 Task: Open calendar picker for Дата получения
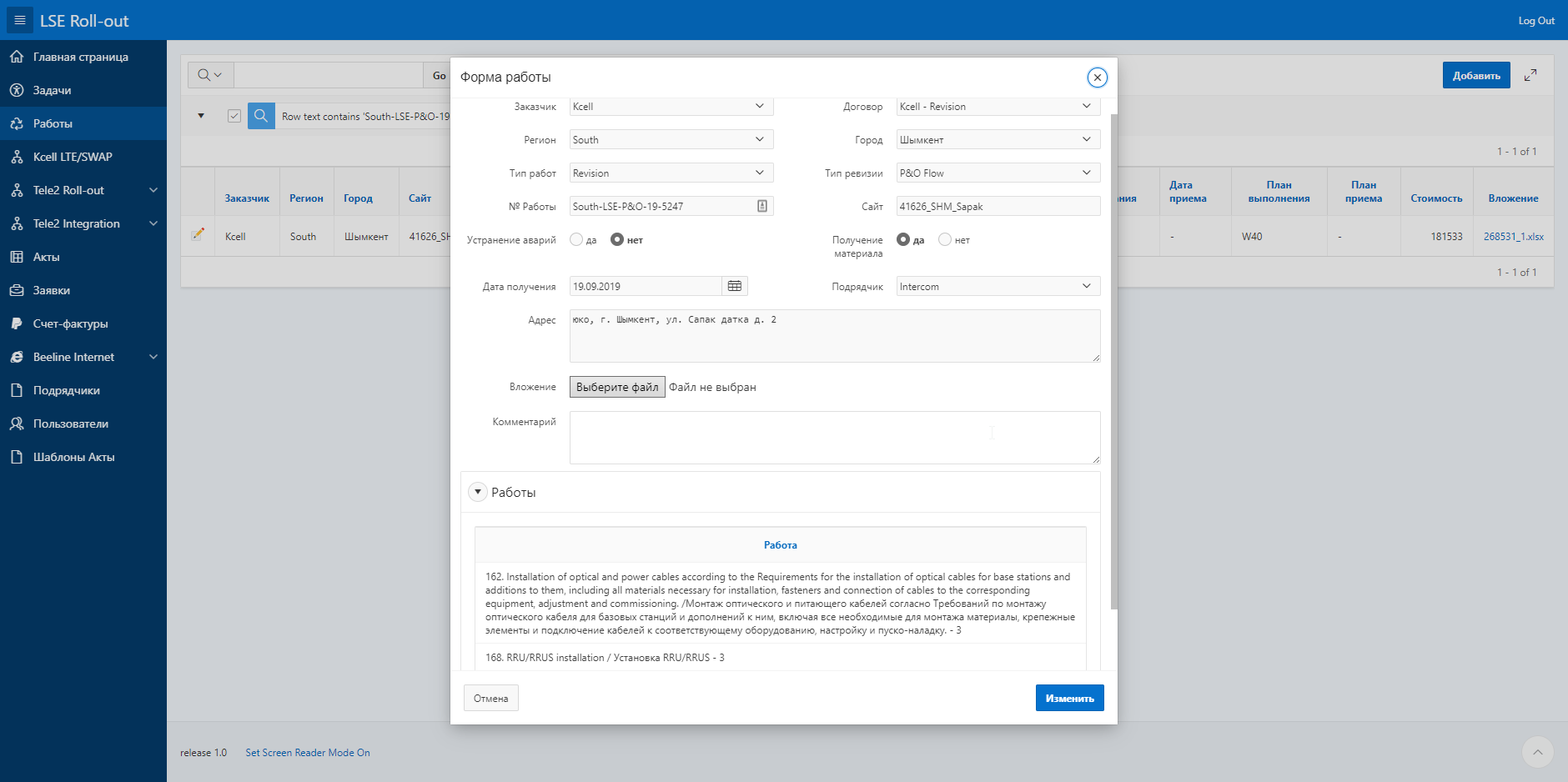click(x=734, y=286)
